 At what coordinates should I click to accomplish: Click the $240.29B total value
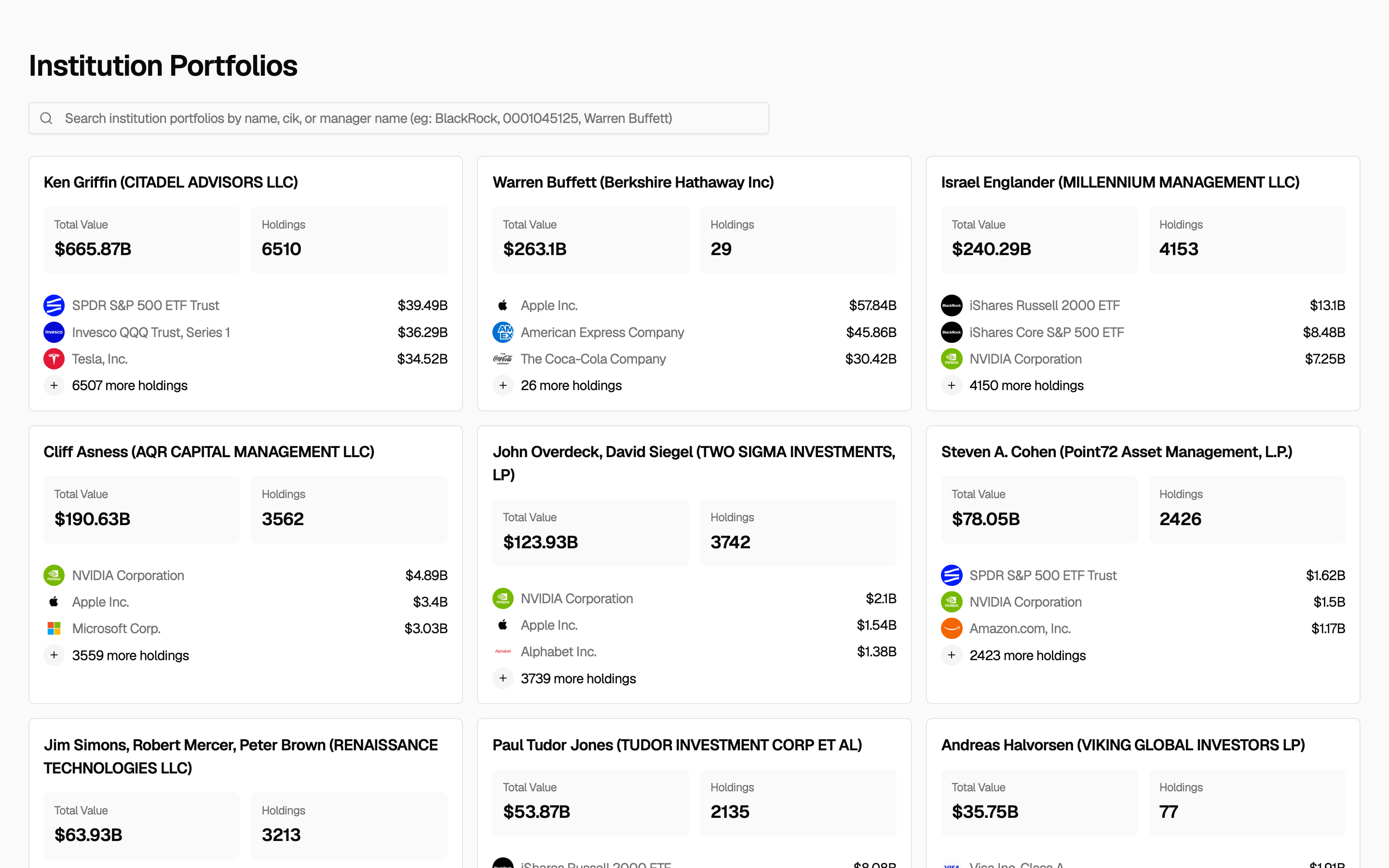click(991, 249)
